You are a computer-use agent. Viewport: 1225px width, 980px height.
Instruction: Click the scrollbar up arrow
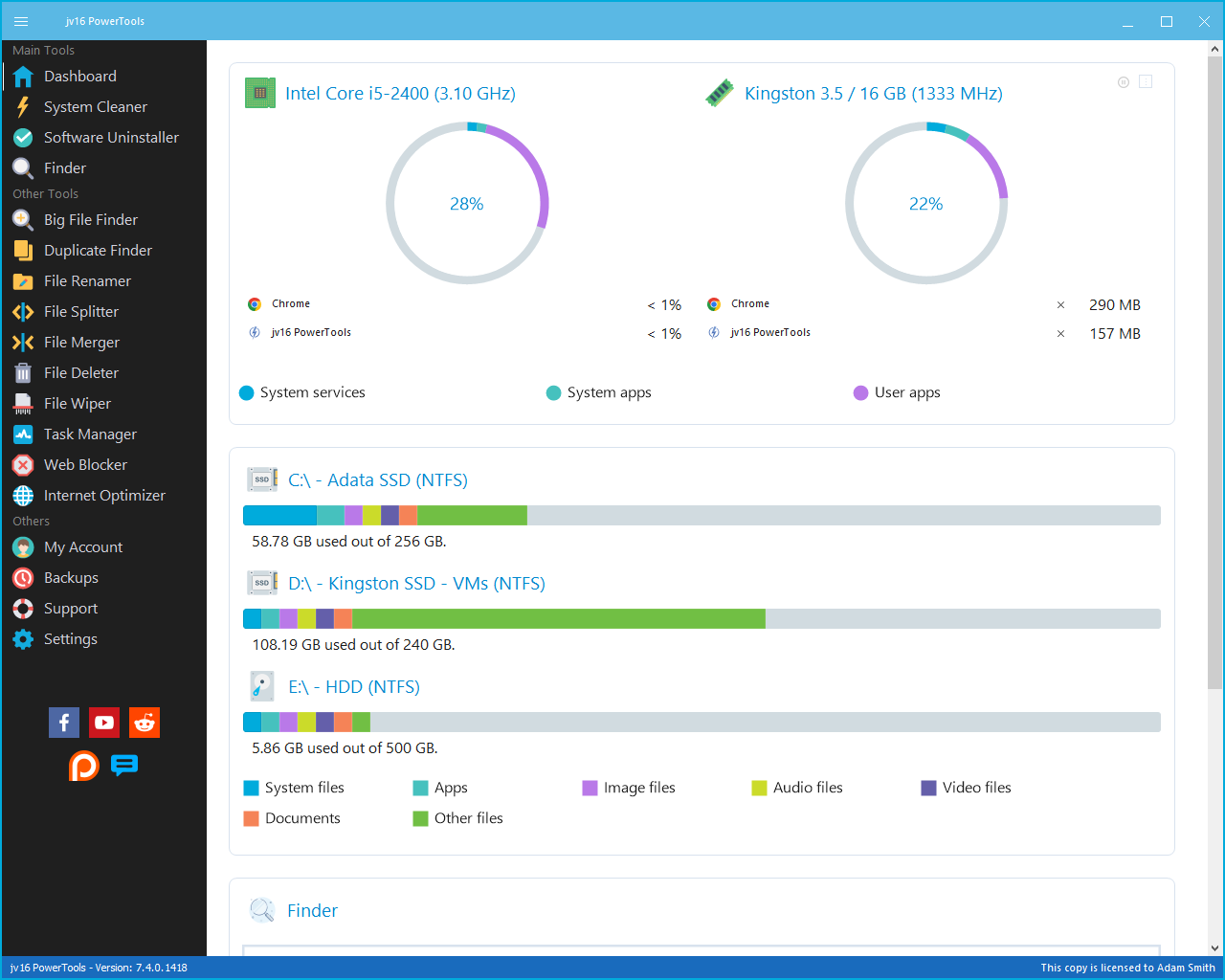(x=1214, y=48)
